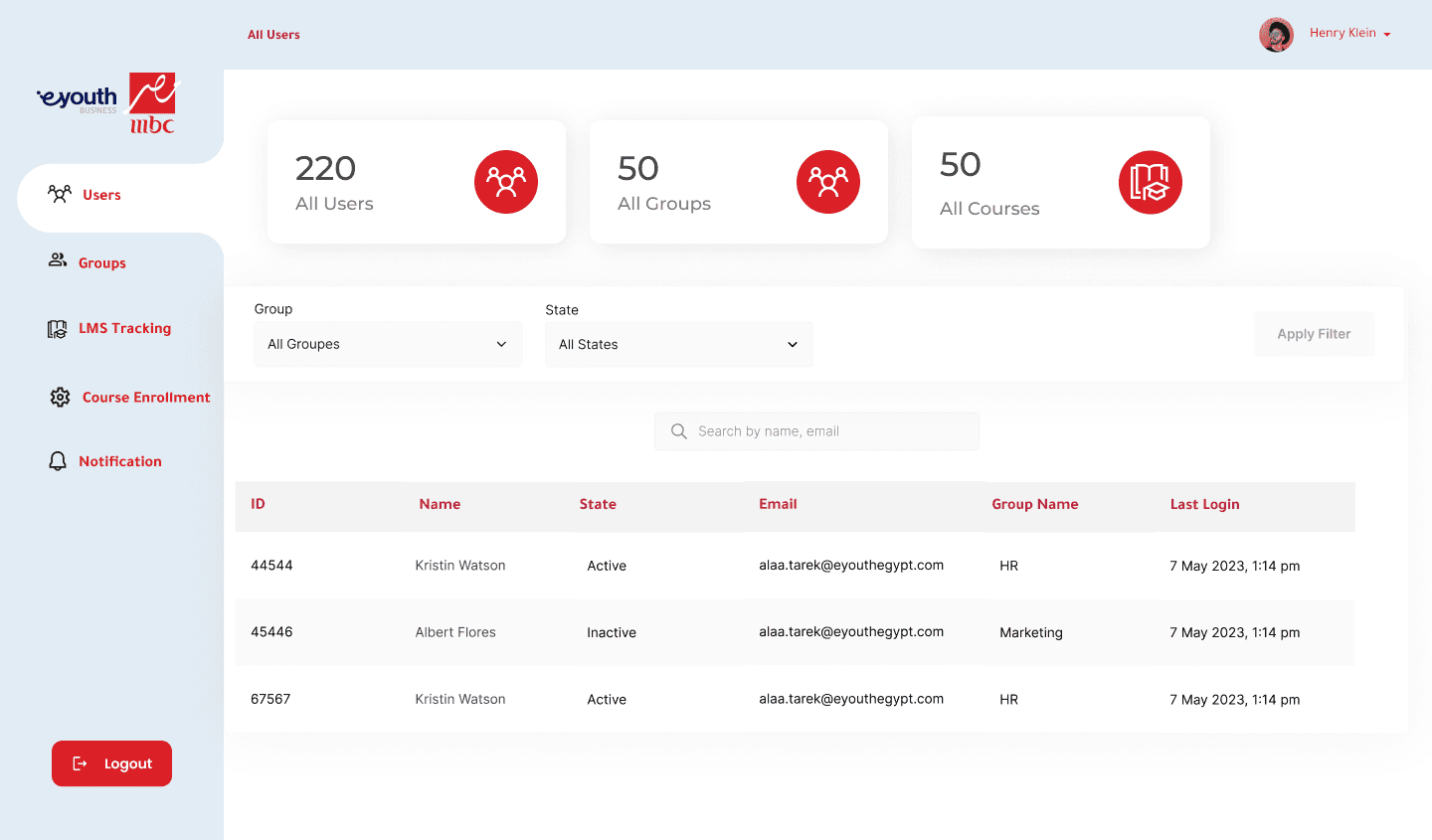
Task: Click the red All Courses book icon
Action: (1150, 183)
